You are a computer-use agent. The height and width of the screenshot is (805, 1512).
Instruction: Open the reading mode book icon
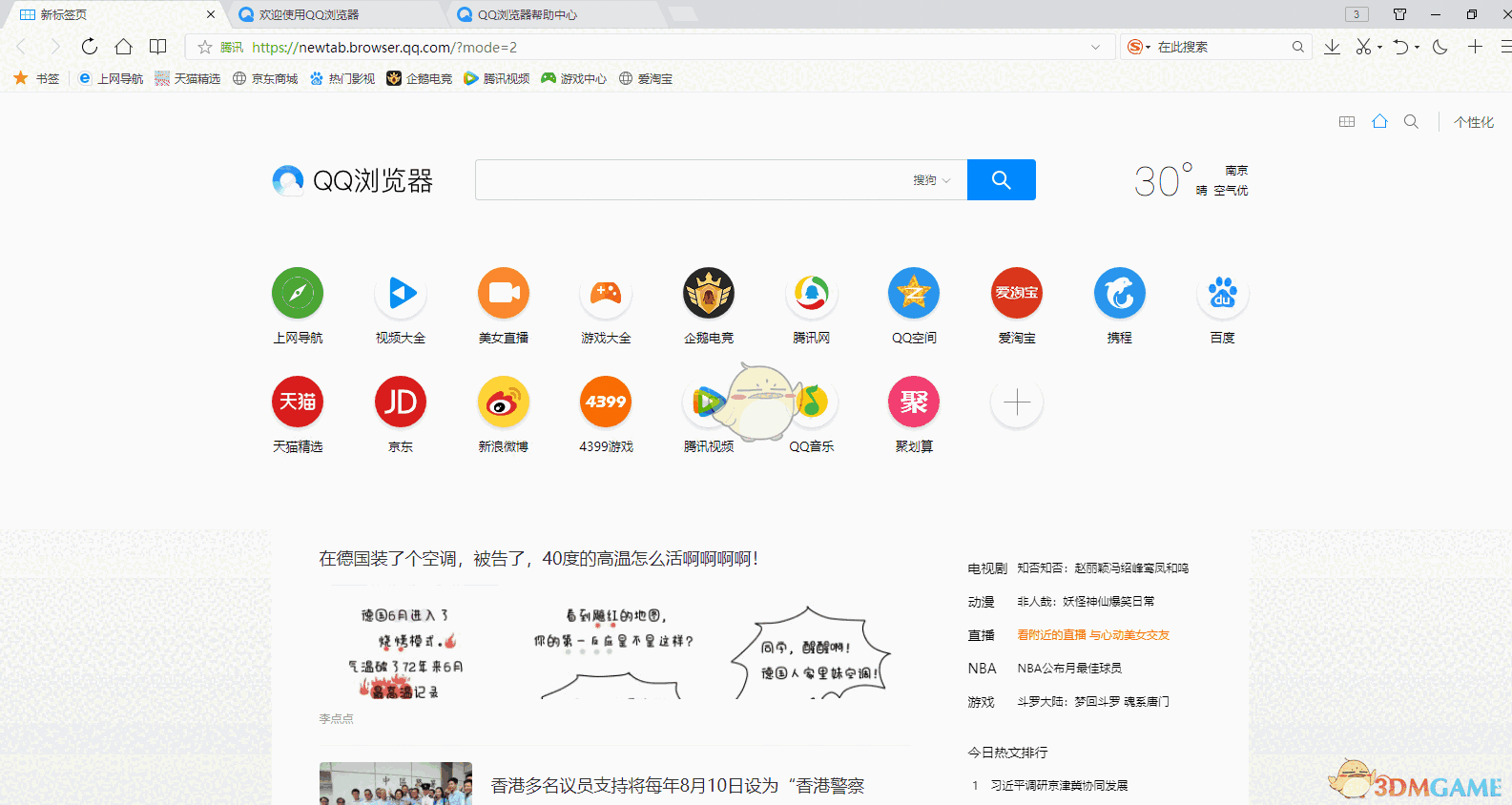(158, 47)
